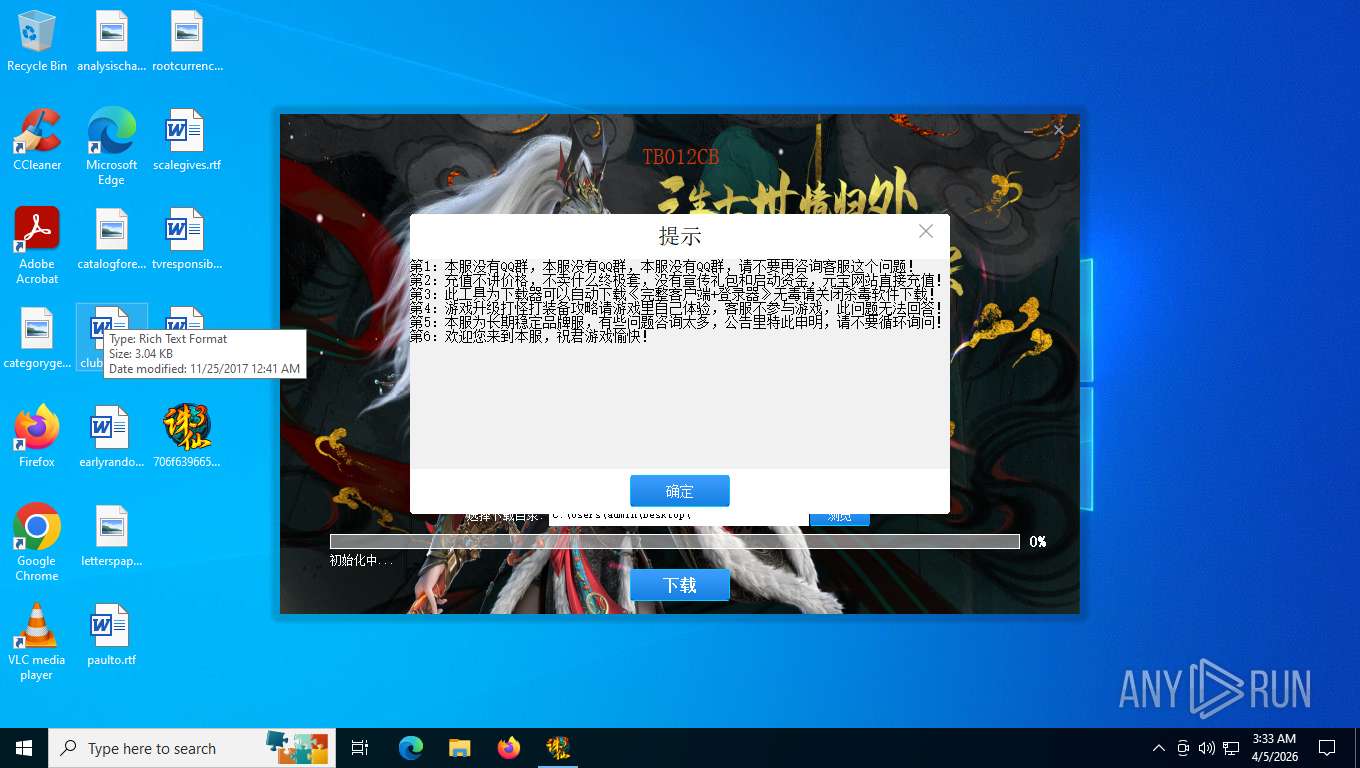This screenshot has width=1360, height=768.
Task: Select the letterspap... image file
Action: [112, 536]
